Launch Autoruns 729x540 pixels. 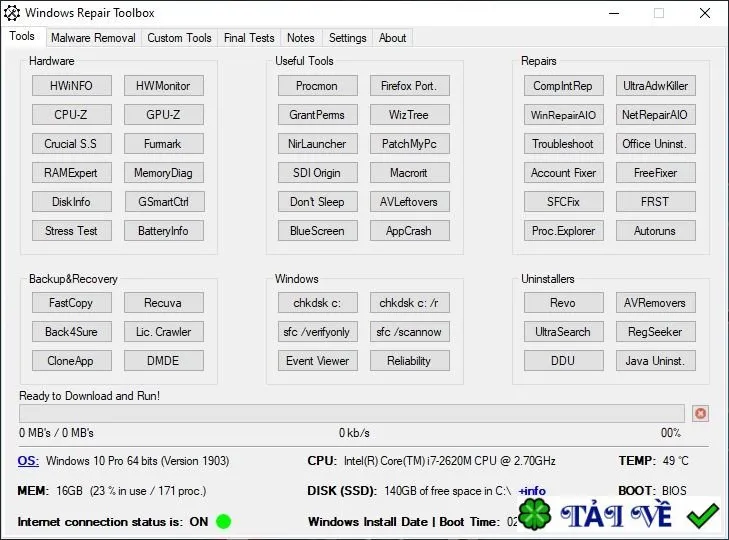click(x=656, y=231)
